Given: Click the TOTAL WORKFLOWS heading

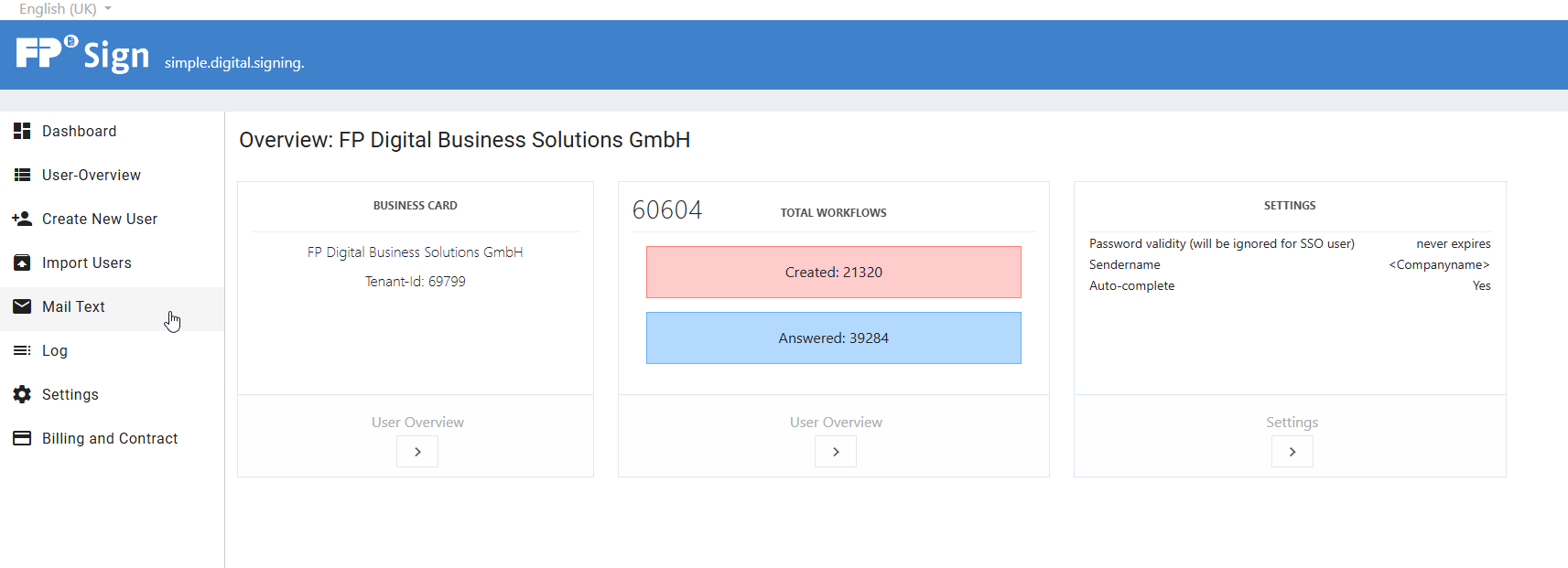Looking at the screenshot, I should click(x=834, y=213).
